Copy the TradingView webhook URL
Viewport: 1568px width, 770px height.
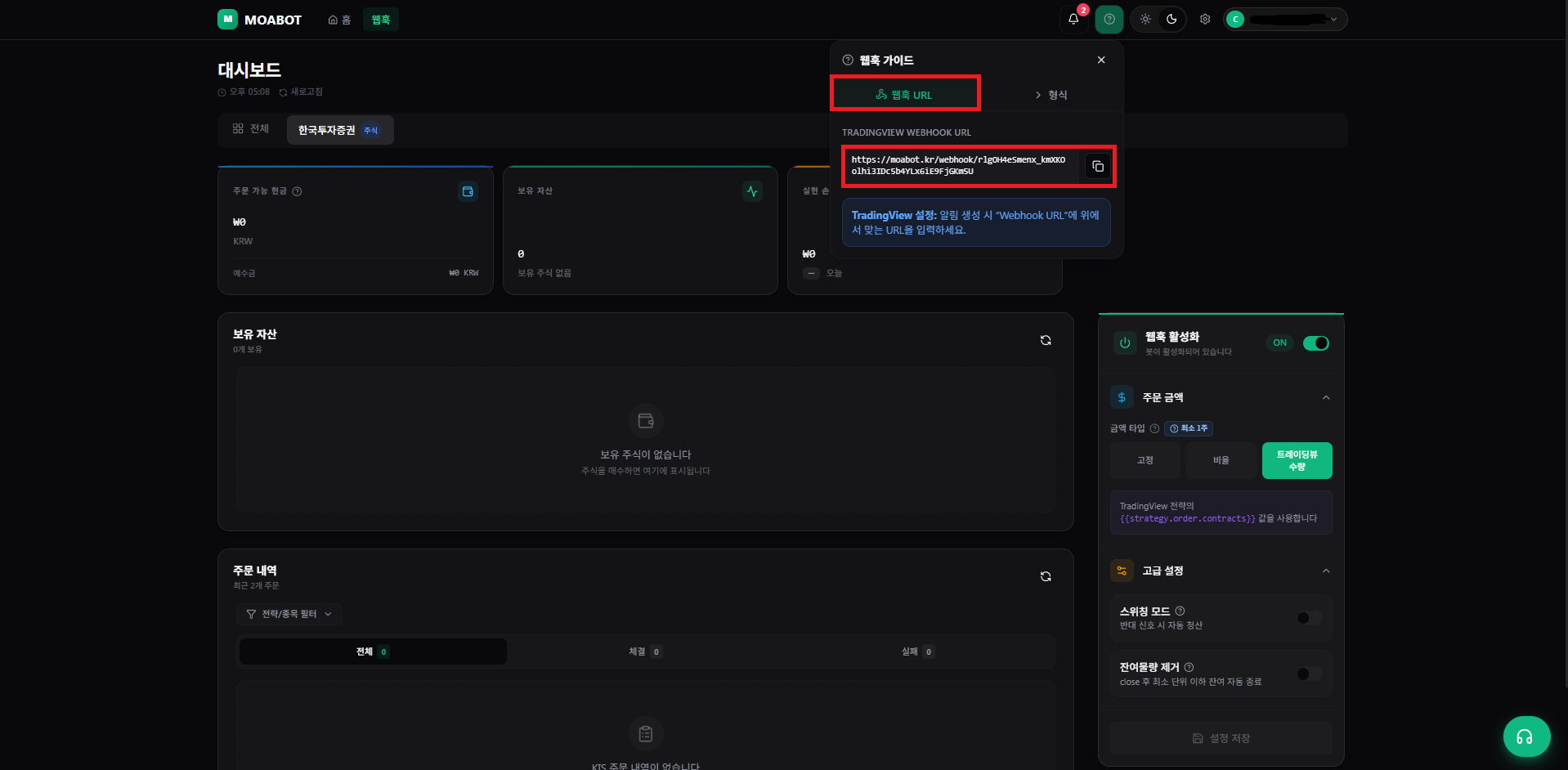click(1098, 166)
